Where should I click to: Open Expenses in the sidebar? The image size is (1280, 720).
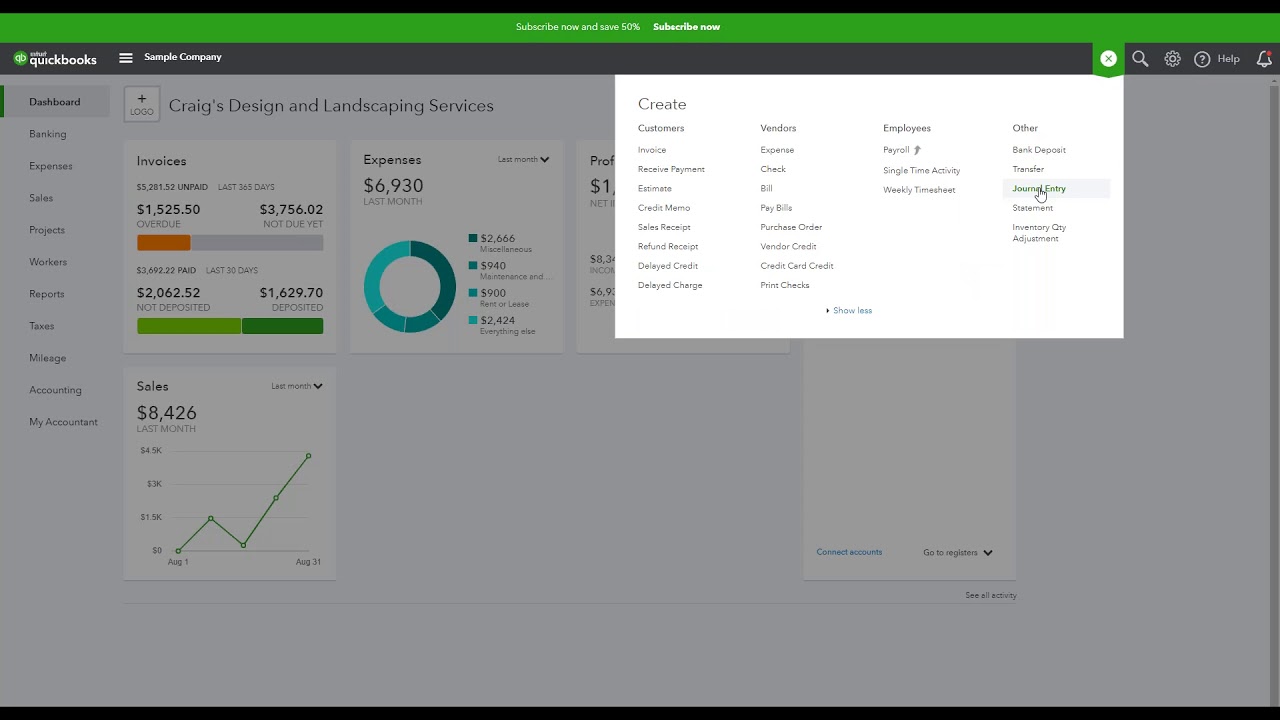coord(51,166)
